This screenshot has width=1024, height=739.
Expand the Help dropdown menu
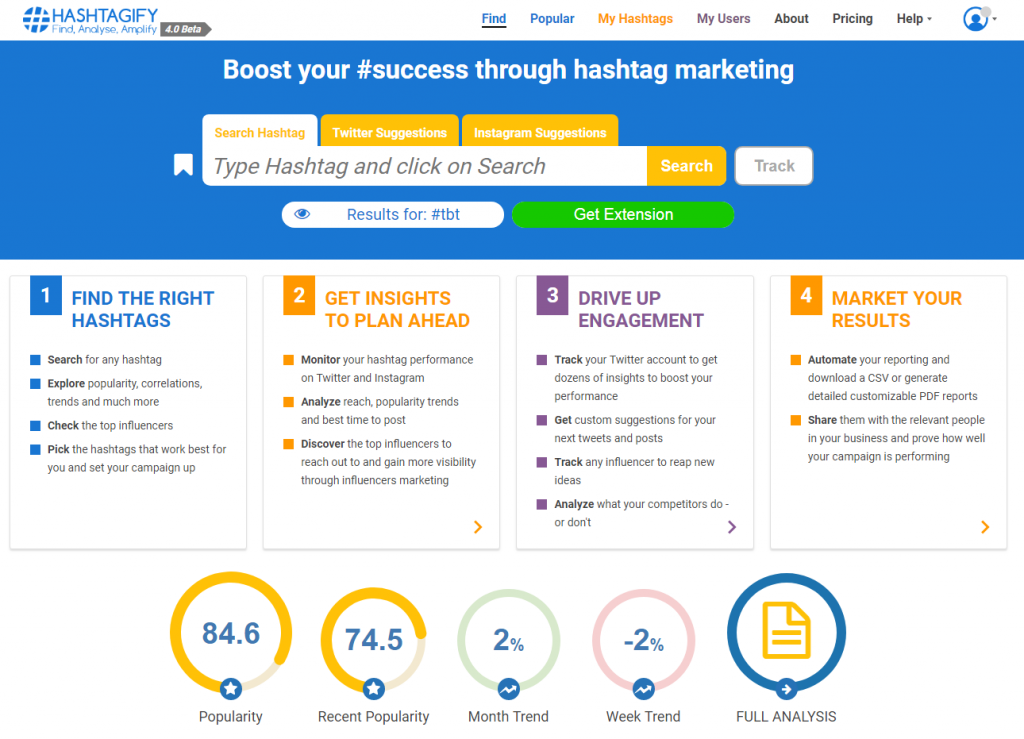914,19
